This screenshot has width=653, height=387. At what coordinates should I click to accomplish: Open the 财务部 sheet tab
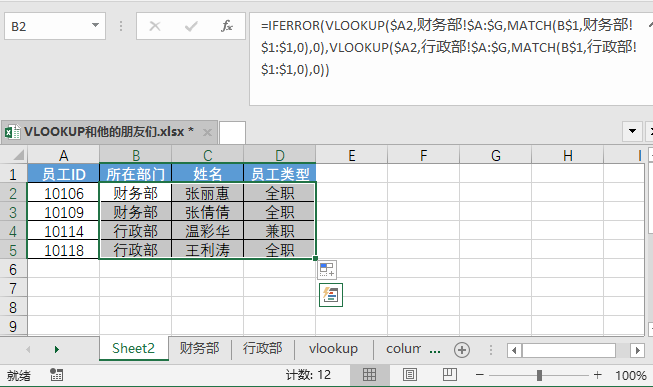click(x=199, y=348)
